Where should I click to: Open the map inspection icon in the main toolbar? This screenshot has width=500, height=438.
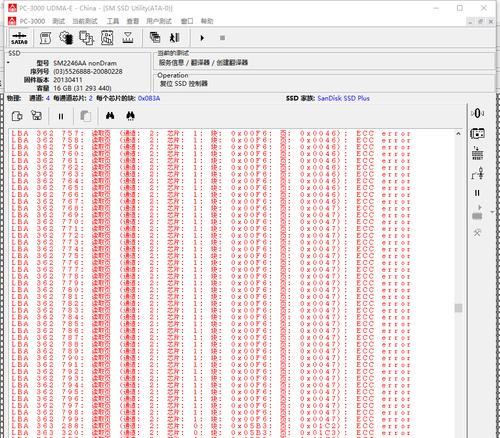tap(107, 38)
